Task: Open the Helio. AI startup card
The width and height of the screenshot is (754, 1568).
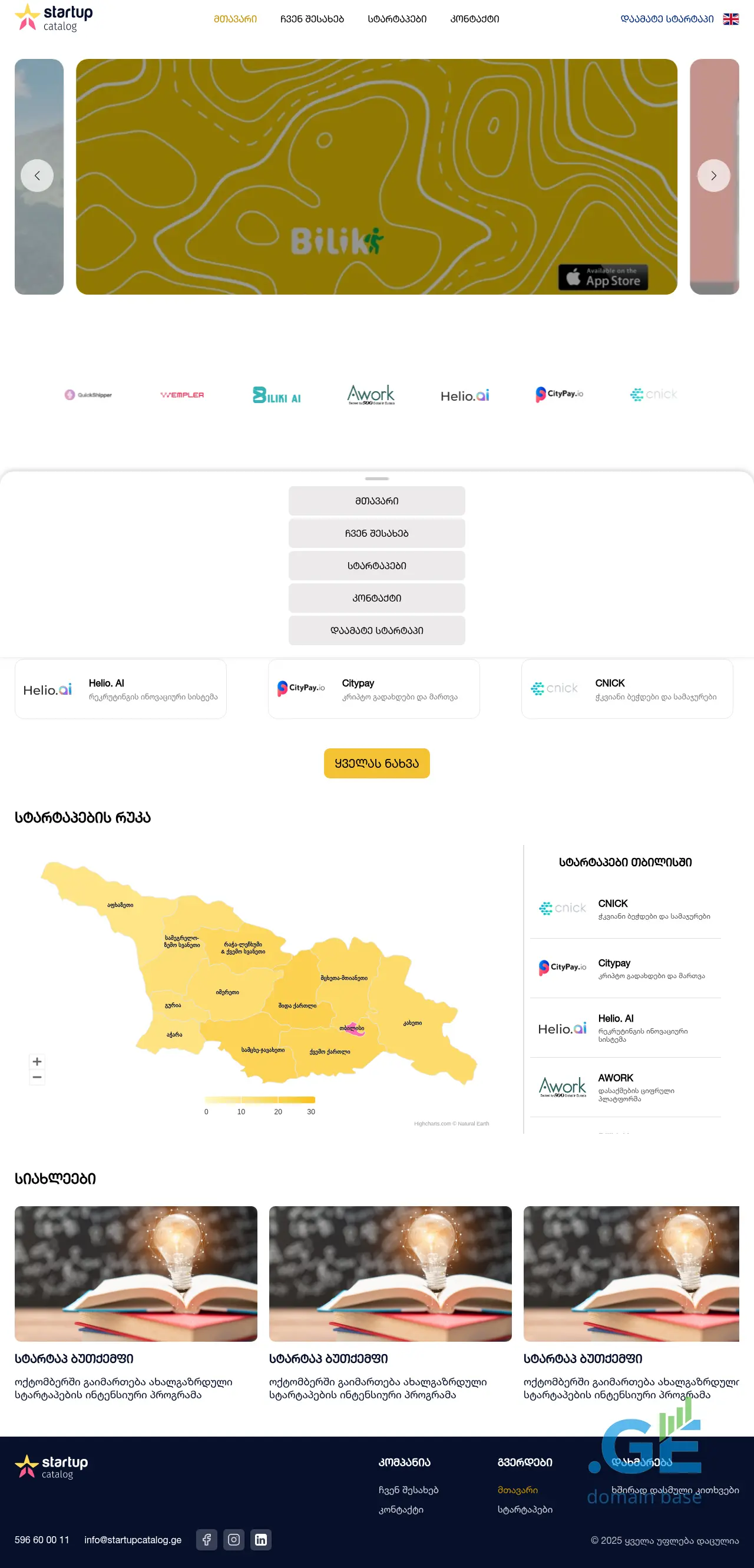Action: (121, 689)
